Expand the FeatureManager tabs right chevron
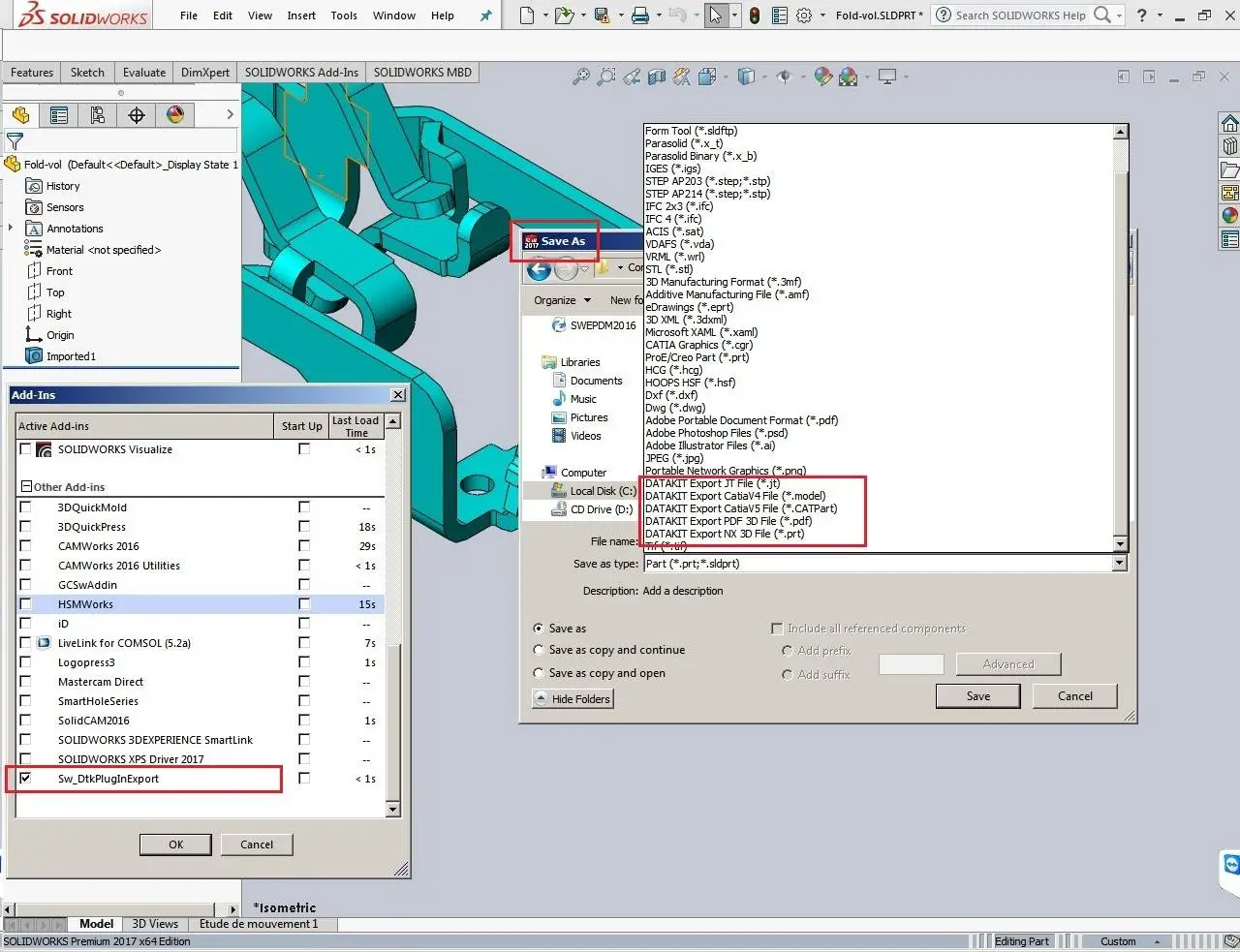The height and width of the screenshot is (952, 1240). point(230,114)
